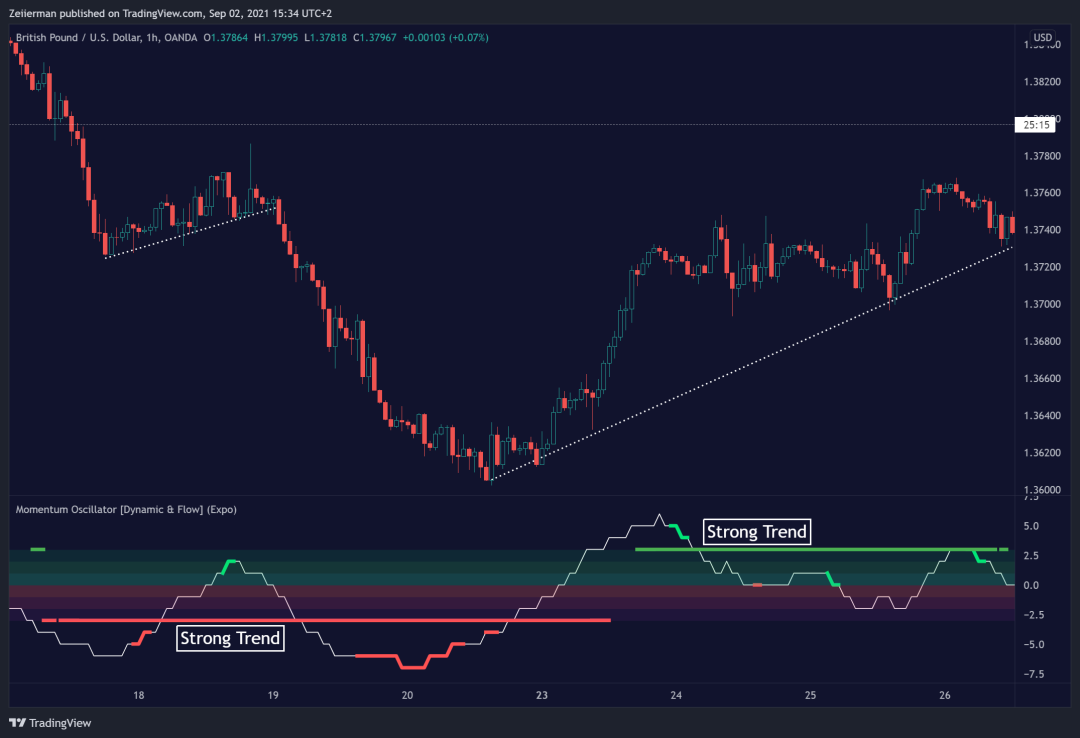
Task: Select date 23 on the time axis
Action: [x=542, y=695]
